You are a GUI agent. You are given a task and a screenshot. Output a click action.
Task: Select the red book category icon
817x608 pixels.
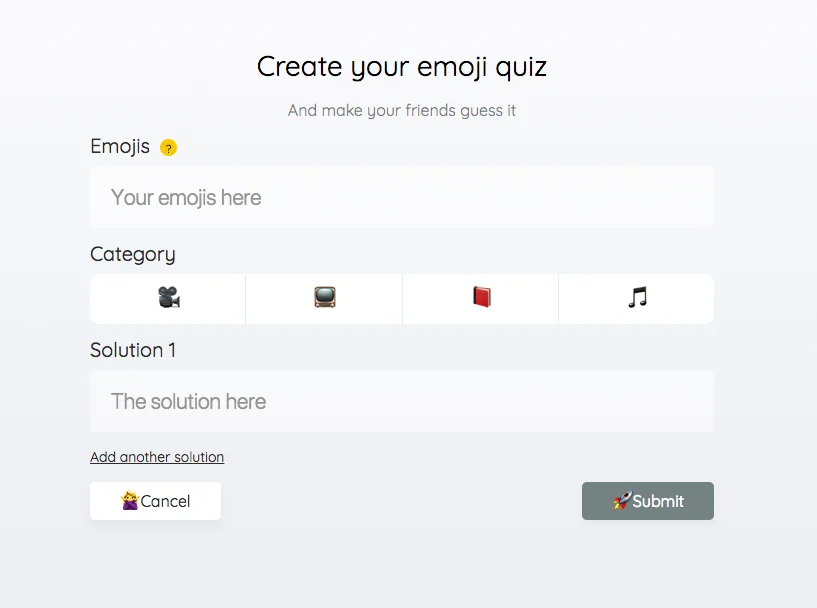coord(480,298)
